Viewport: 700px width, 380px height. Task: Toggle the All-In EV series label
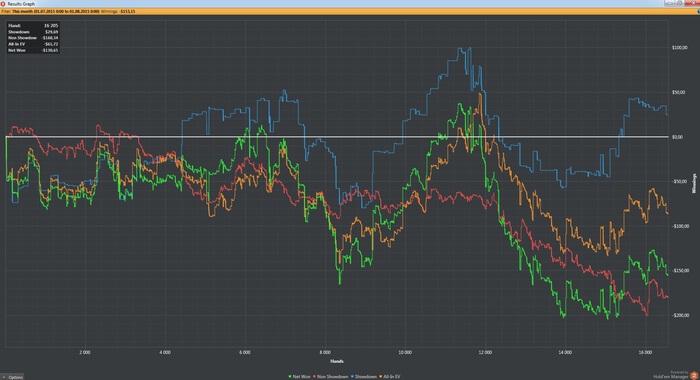[x=392, y=377]
